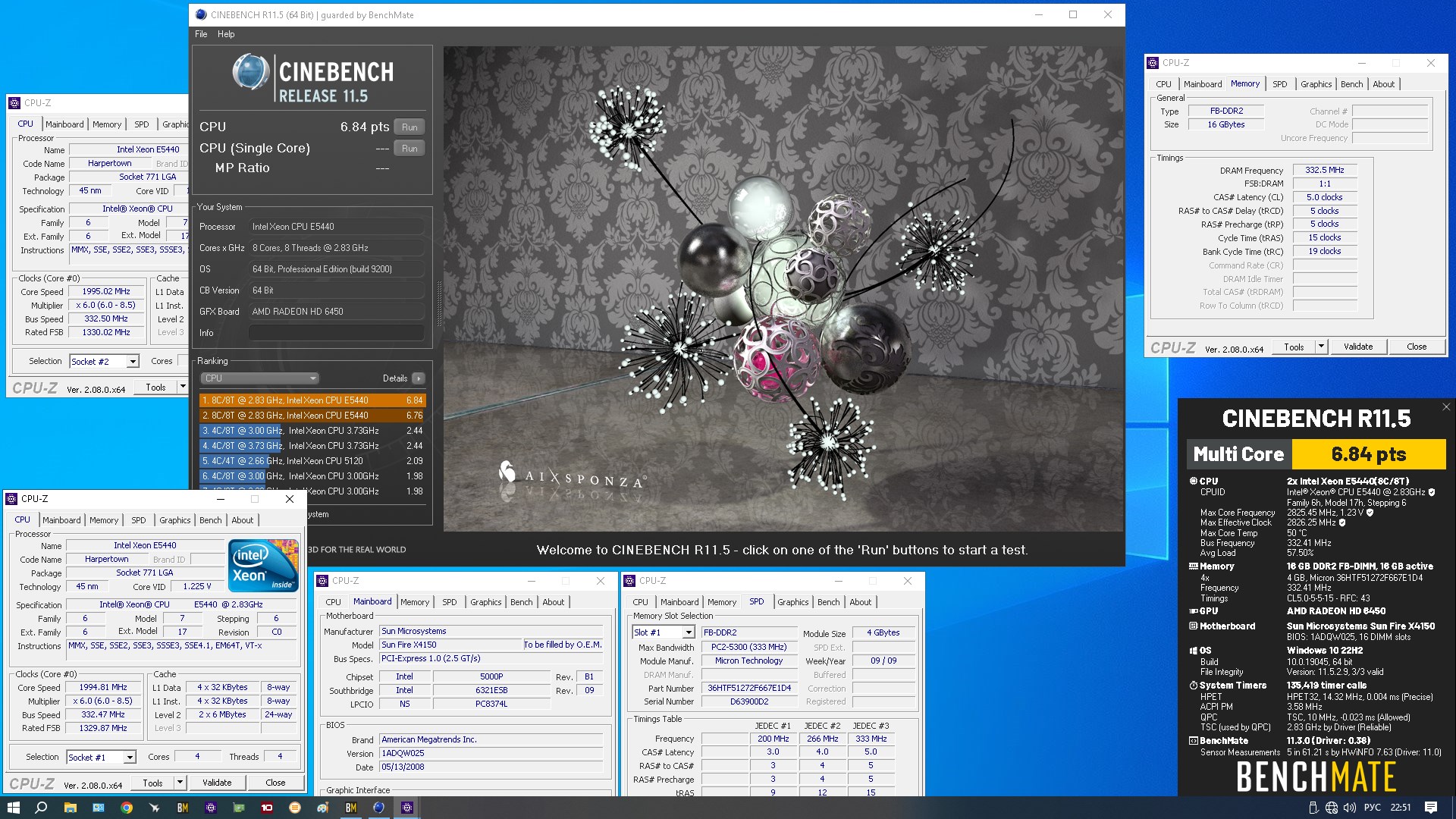Open the Socket #2 selection dropdown

(x=133, y=362)
